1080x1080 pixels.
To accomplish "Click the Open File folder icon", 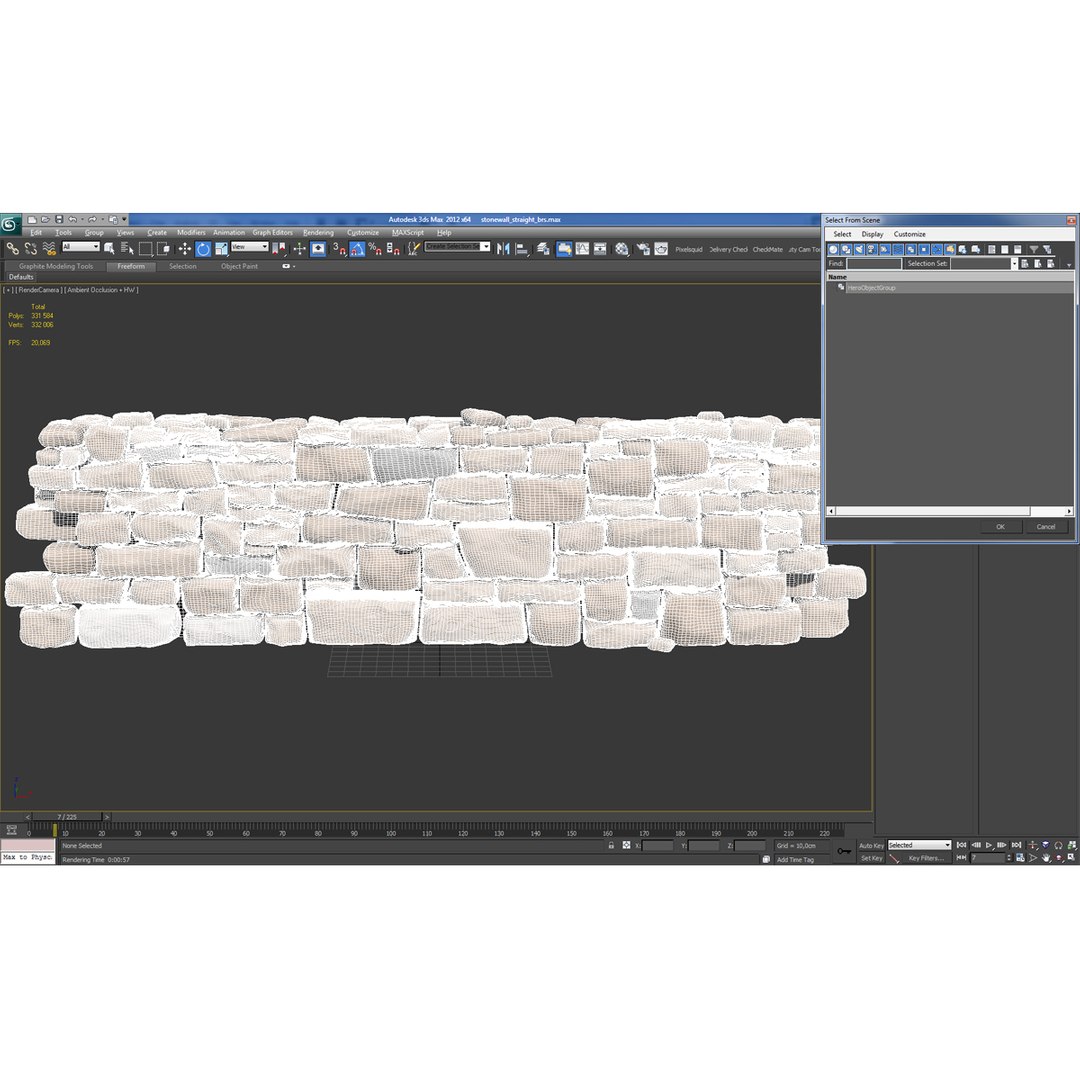I will click(45, 220).
